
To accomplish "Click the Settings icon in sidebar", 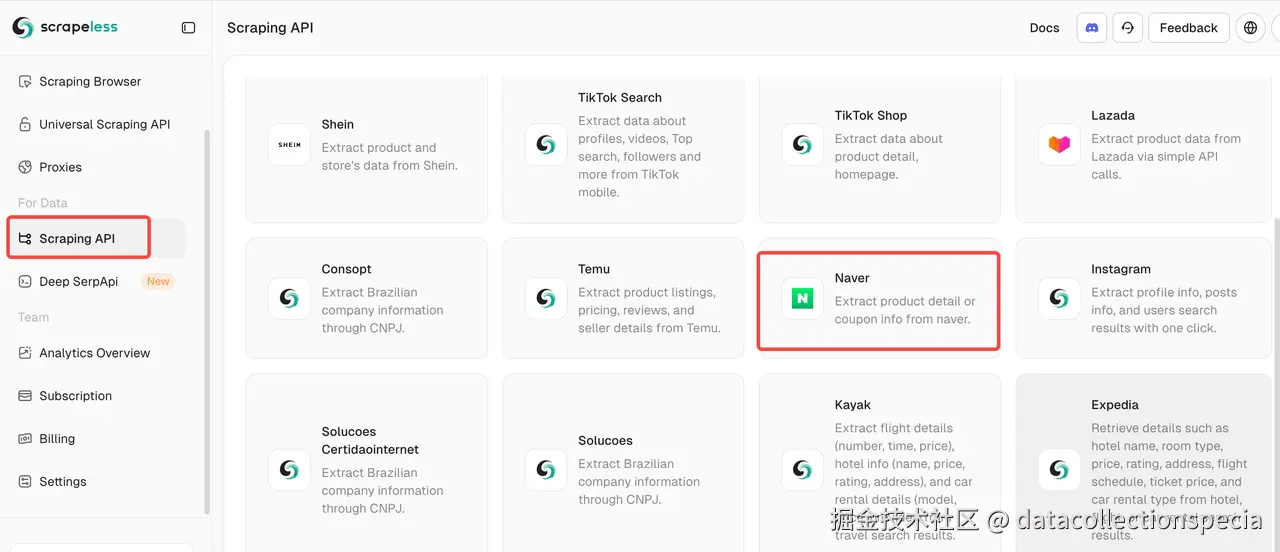I will point(25,481).
